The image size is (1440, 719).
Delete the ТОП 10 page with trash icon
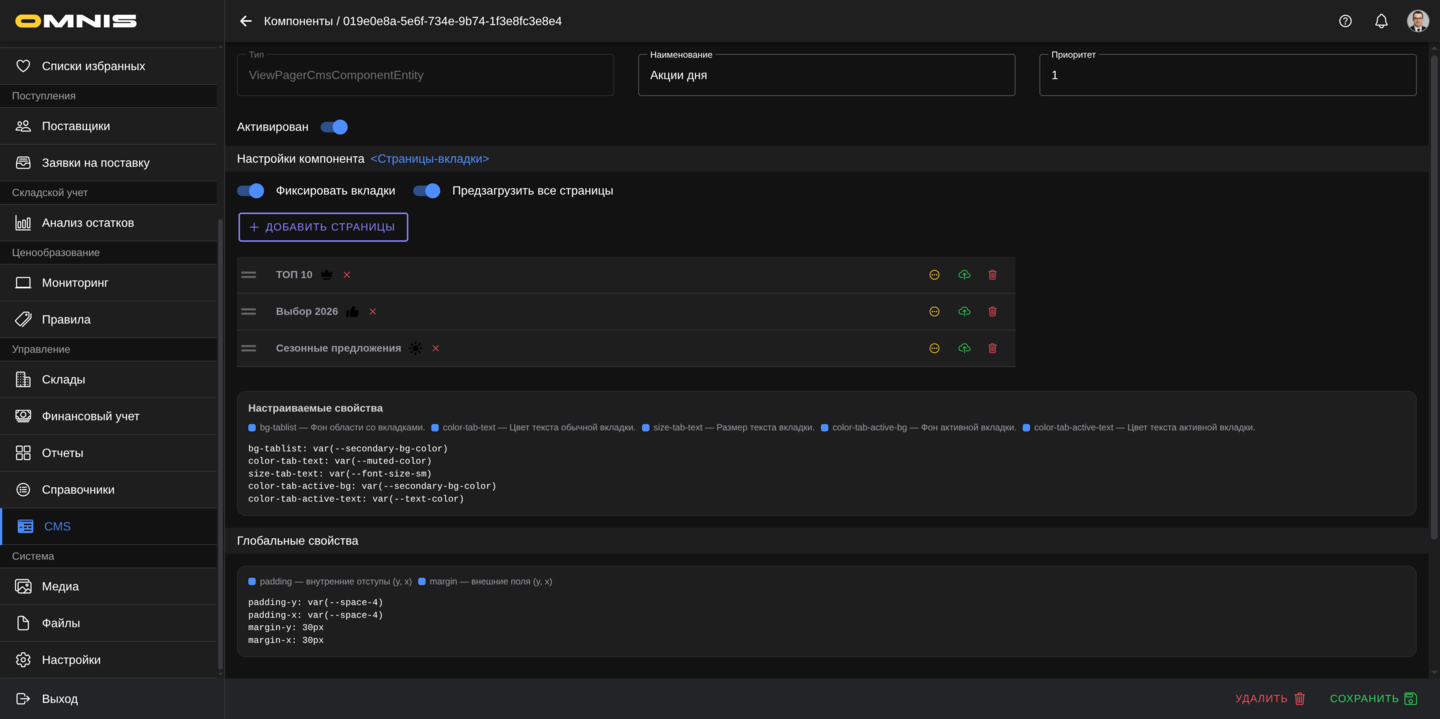(992, 275)
